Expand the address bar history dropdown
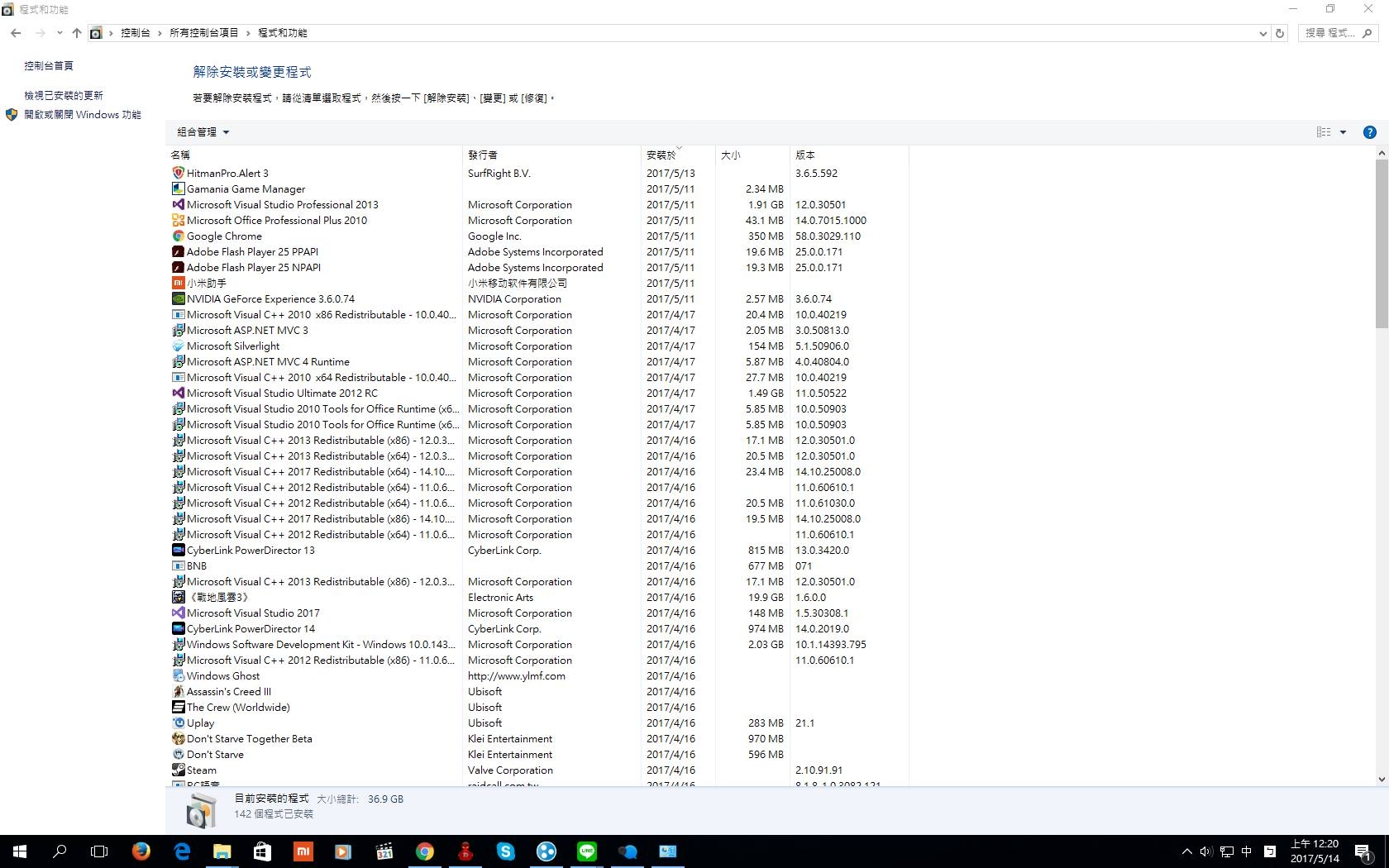1389x868 pixels. pos(1263,33)
